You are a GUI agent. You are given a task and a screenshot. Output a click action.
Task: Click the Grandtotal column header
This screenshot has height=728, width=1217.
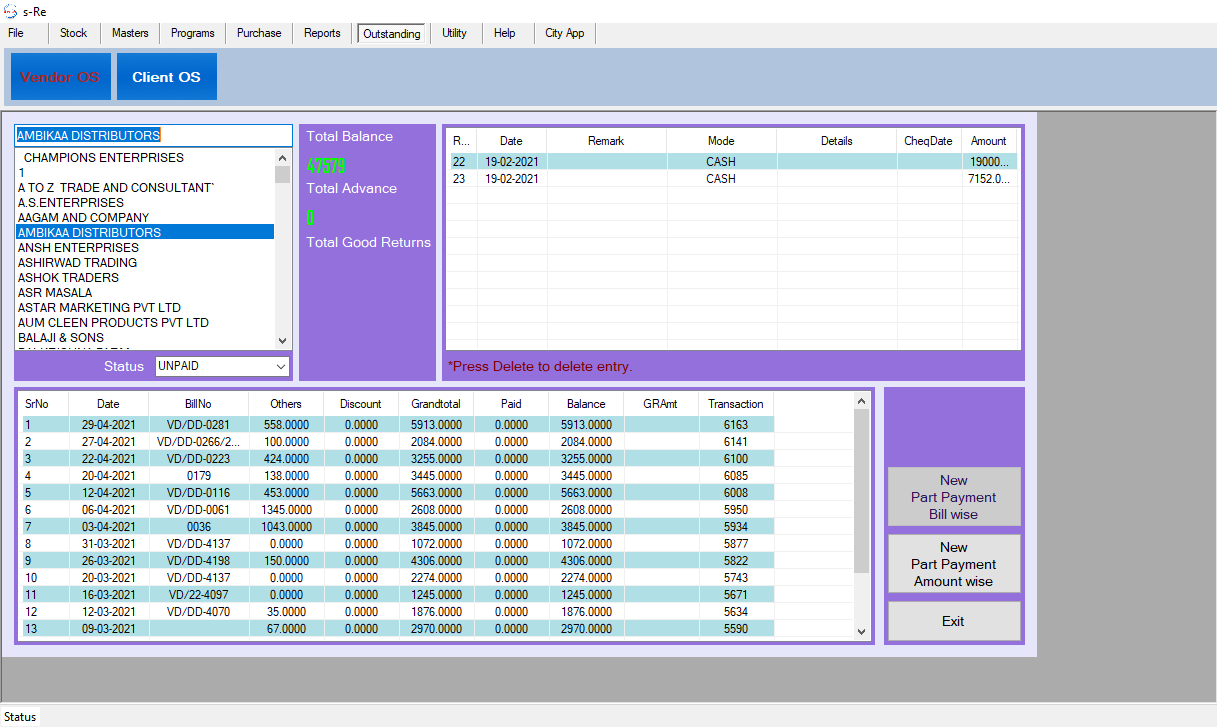[436, 404]
